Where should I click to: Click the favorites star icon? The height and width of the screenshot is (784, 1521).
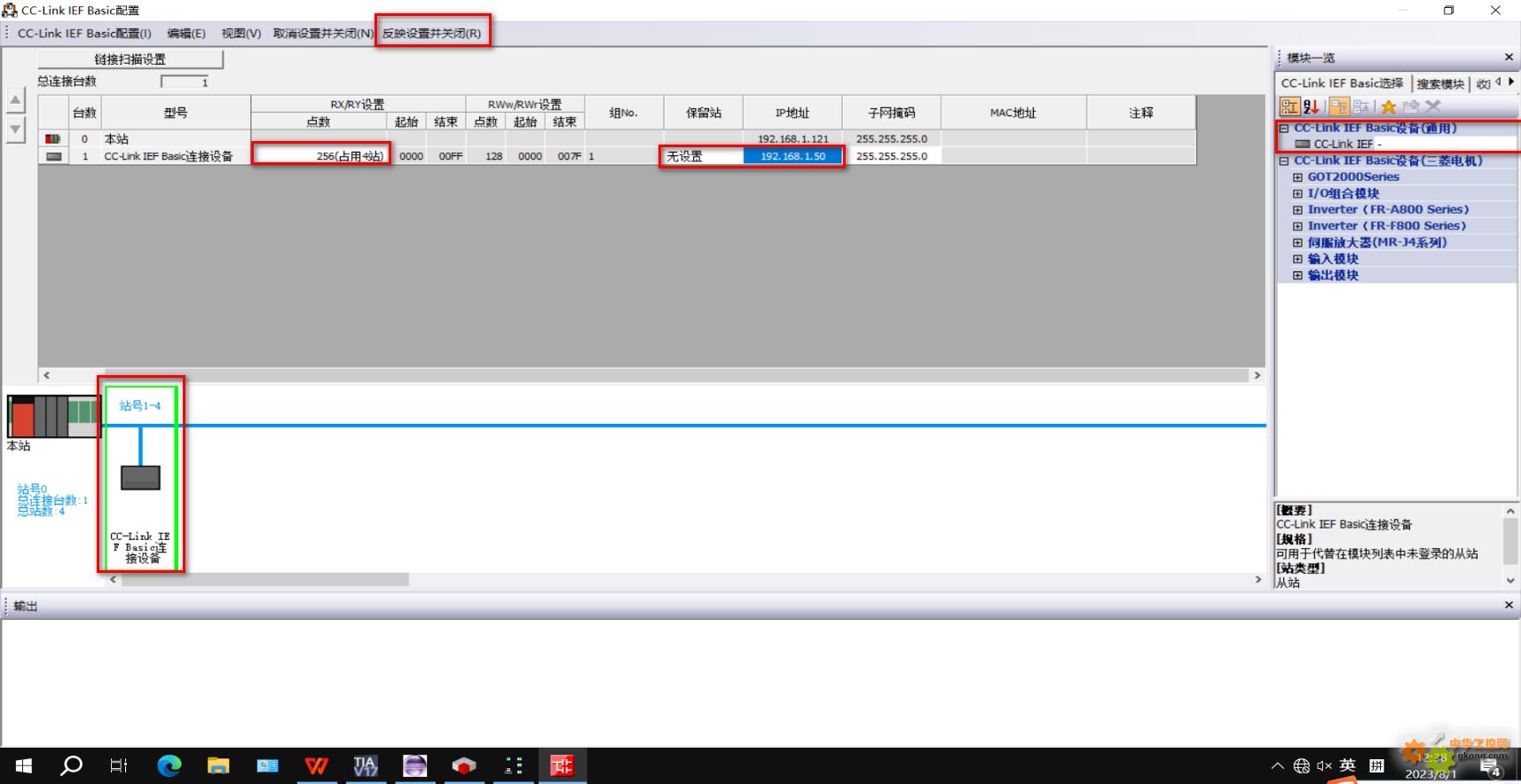(1389, 106)
